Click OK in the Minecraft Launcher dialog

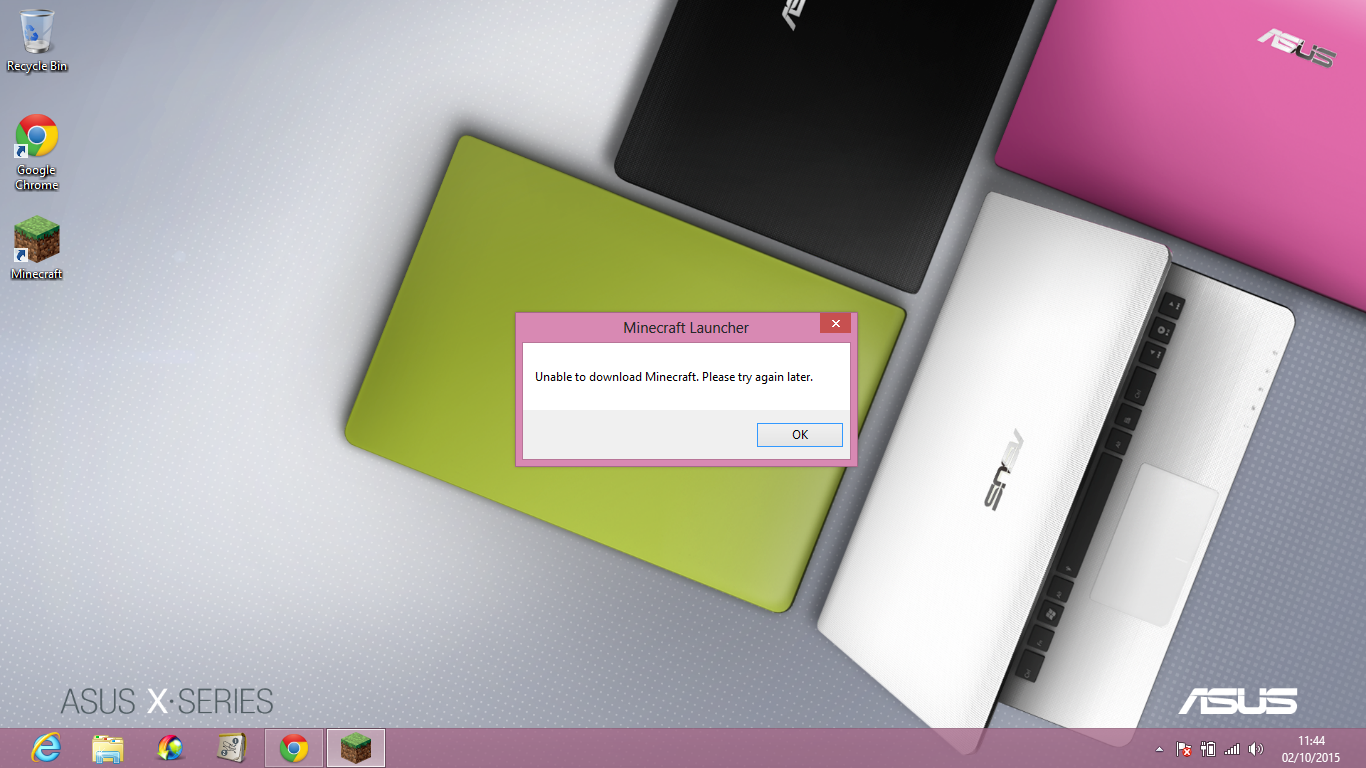tap(800, 435)
